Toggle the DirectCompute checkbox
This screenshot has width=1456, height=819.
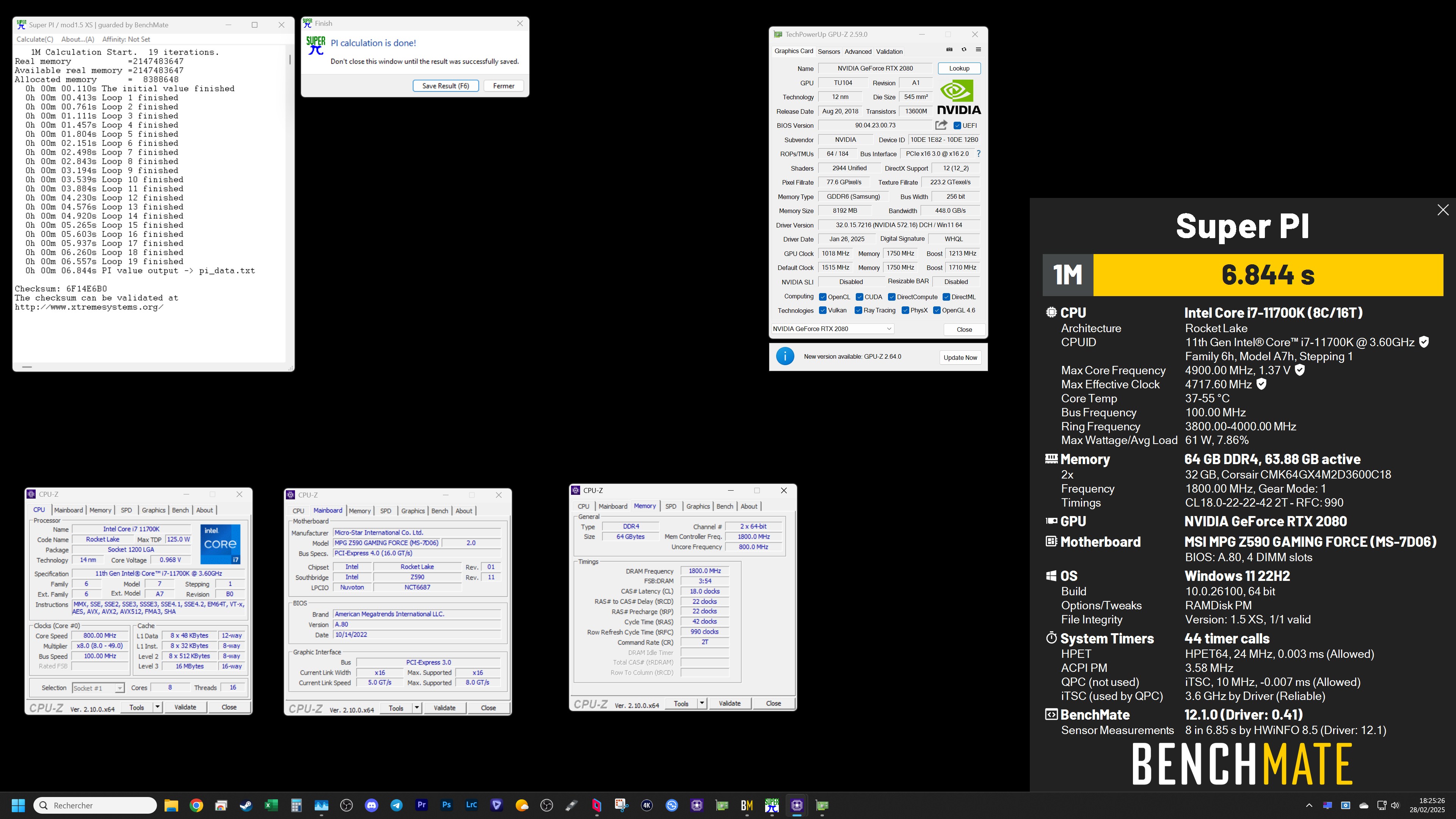tap(891, 297)
